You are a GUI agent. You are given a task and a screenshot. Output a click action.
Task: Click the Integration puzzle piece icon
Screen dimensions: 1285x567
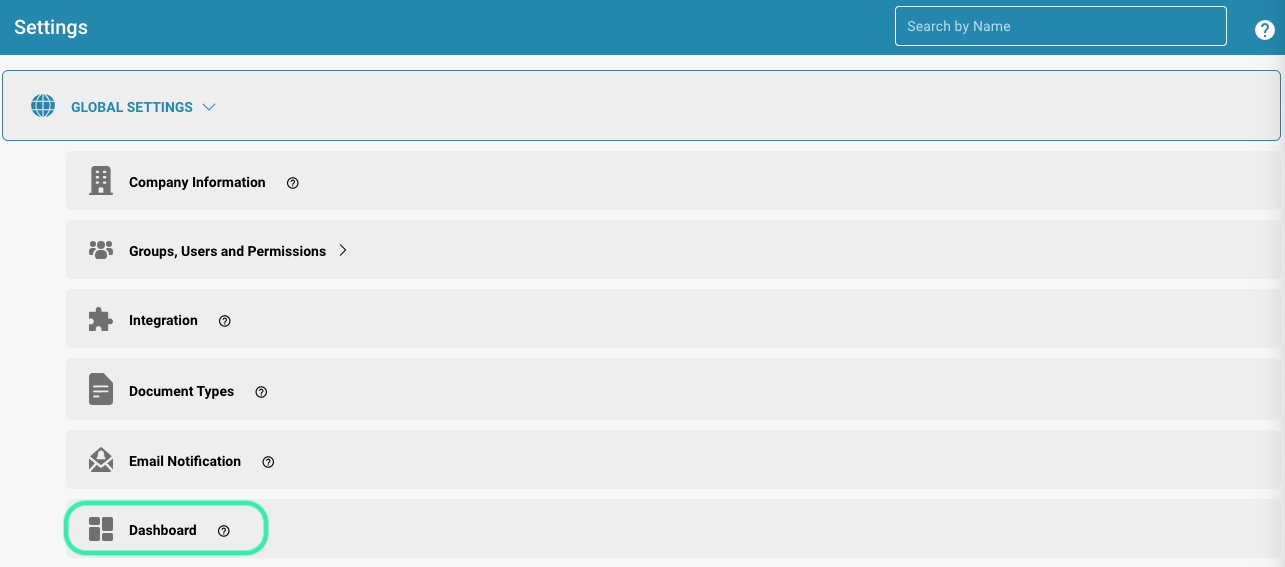coord(101,320)
